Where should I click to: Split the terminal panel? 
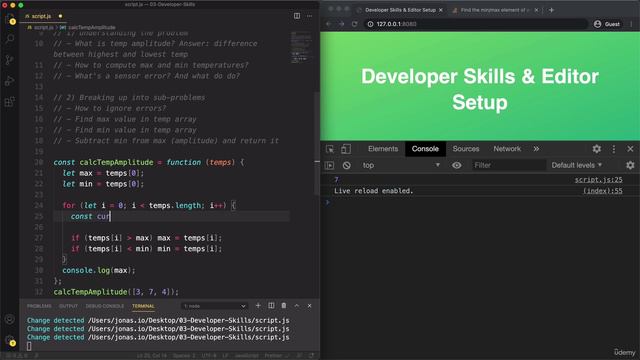tap(271, 305)
